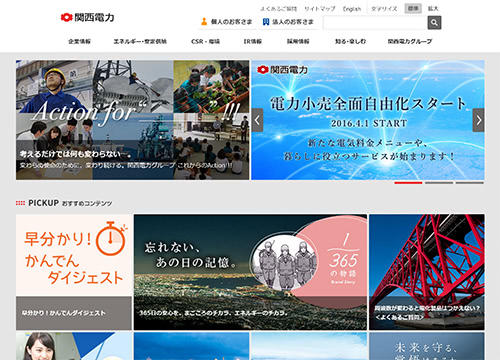Click the Kansai Electric Power header logo

pyautogui.click(x=87, y=17)
